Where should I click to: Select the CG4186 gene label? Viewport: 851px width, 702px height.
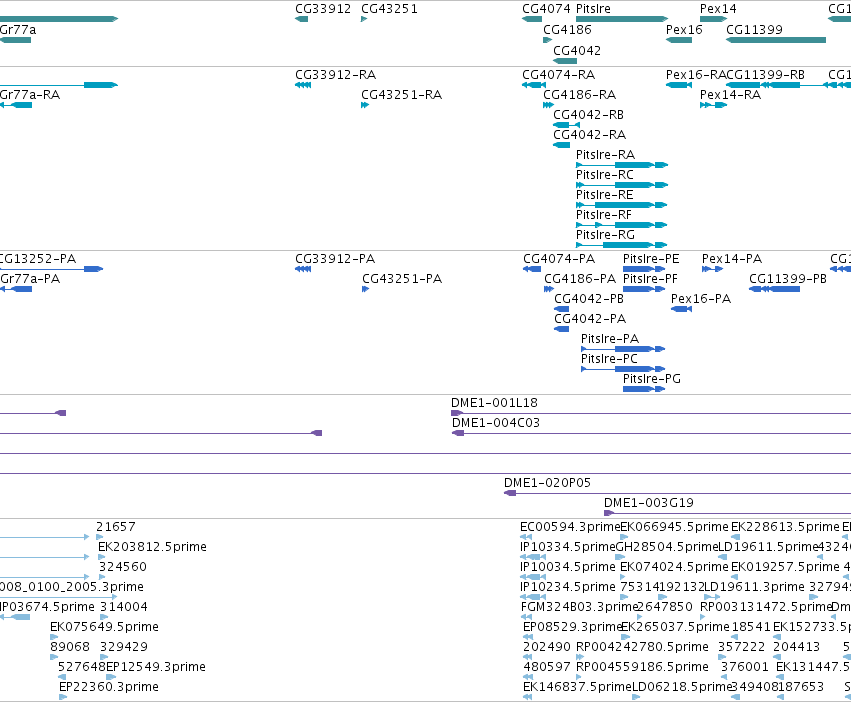point(567,30)
